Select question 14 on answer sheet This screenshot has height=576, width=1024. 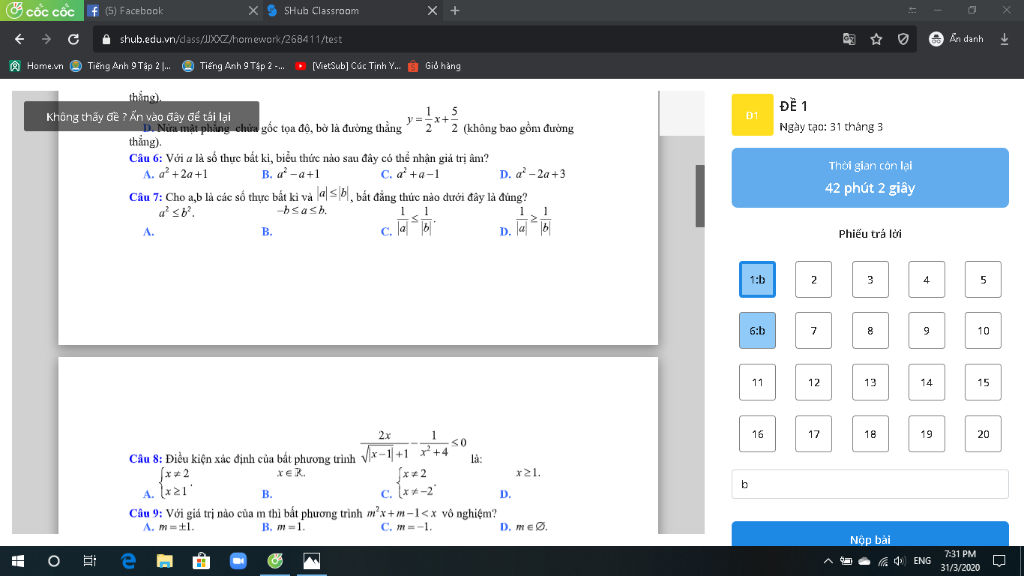pos(927,382)
